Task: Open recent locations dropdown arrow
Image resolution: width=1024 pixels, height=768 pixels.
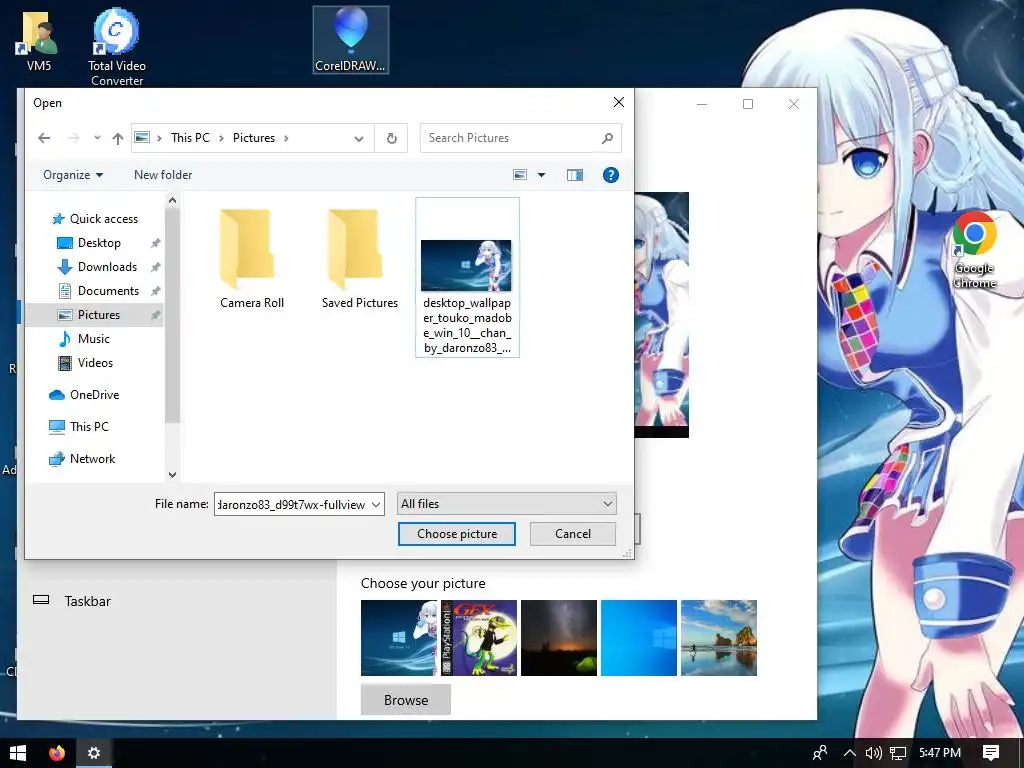Action: pos(97,138)
